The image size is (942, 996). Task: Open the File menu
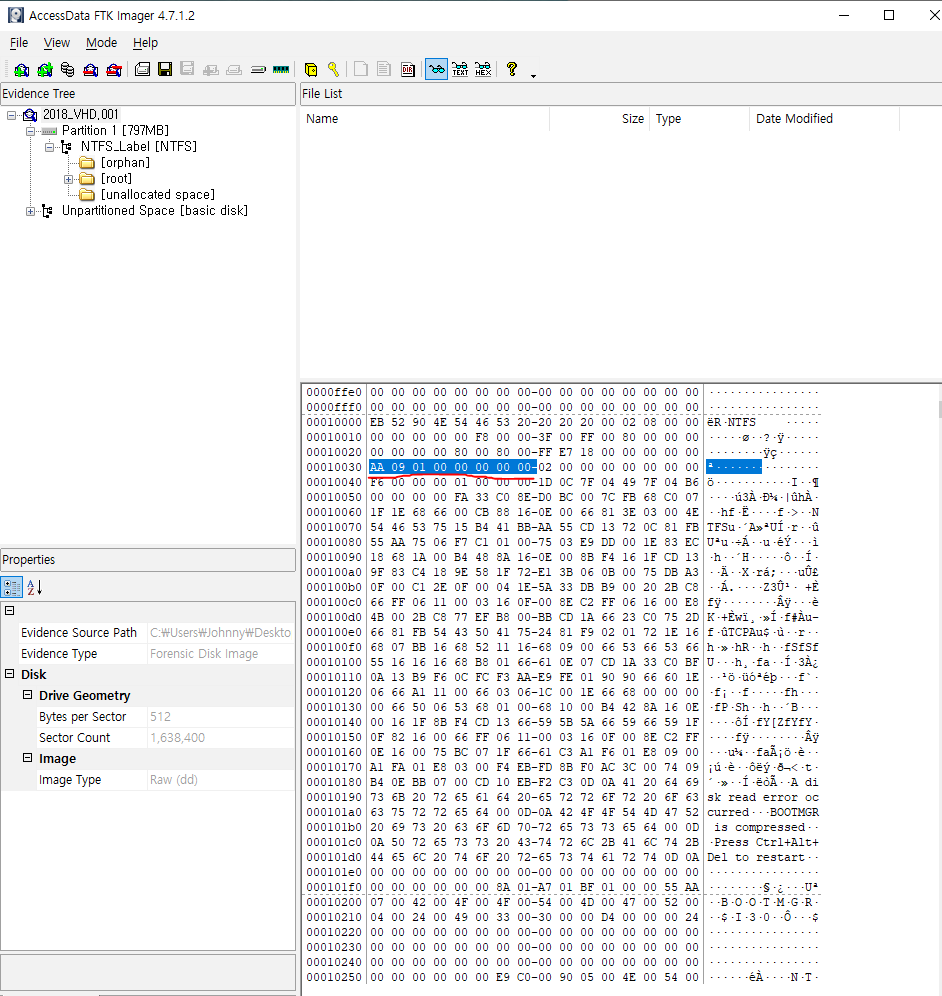(x=19, y=43)
